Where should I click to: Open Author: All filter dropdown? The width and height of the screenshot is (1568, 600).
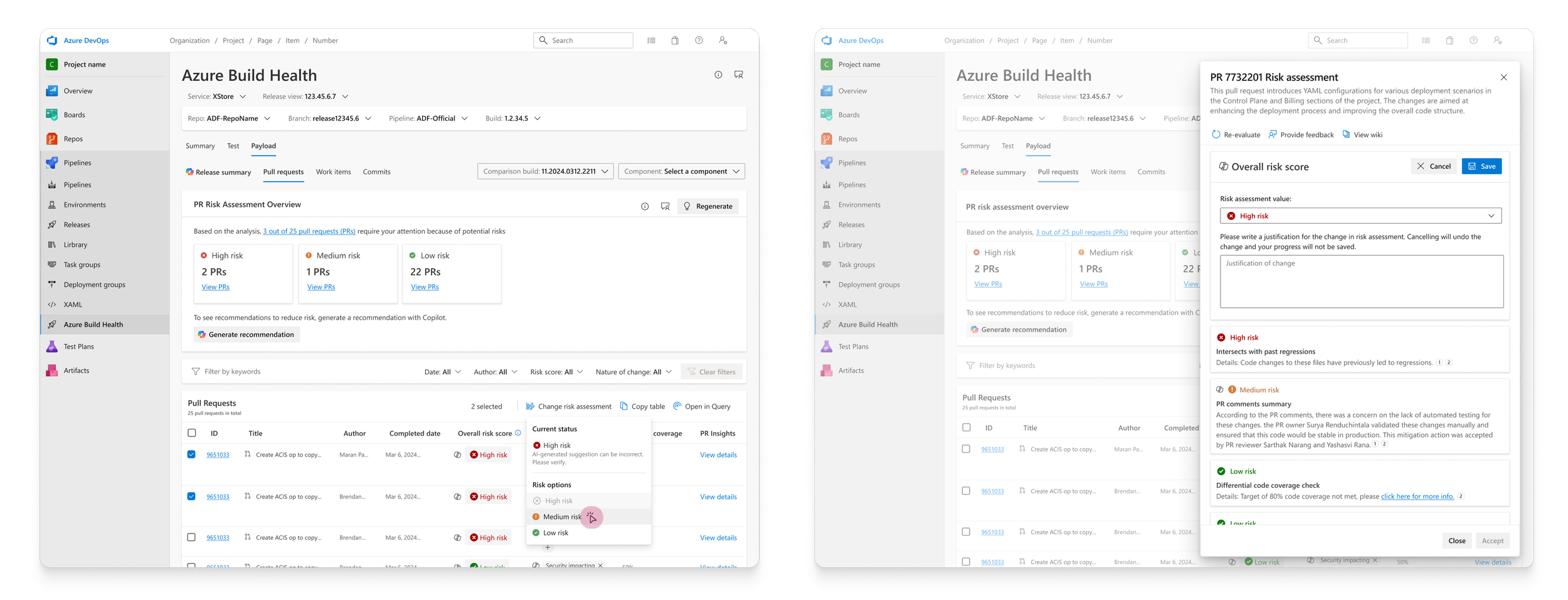tap(495, 372)
